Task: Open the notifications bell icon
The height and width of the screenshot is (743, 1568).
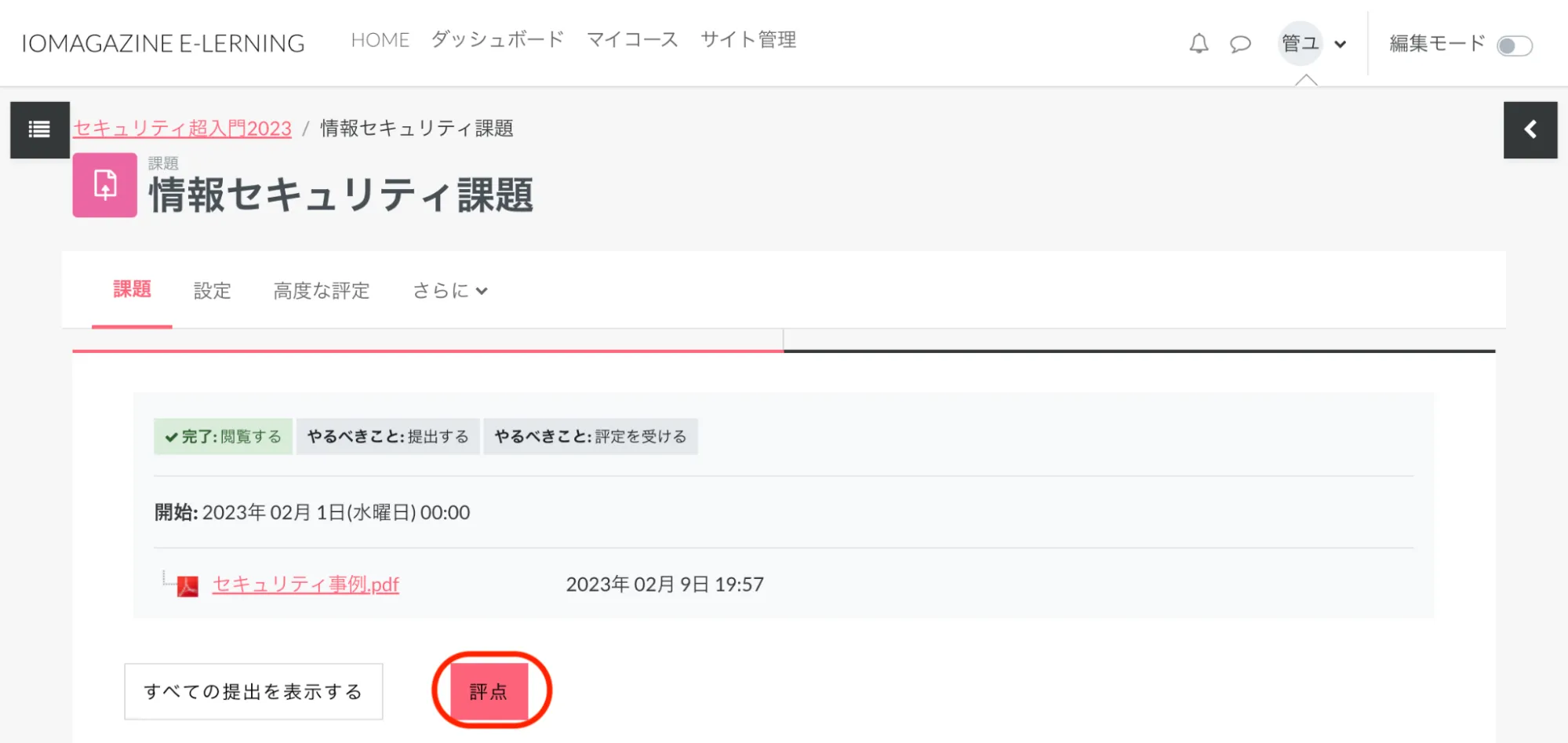Action: coord(1199,43)
